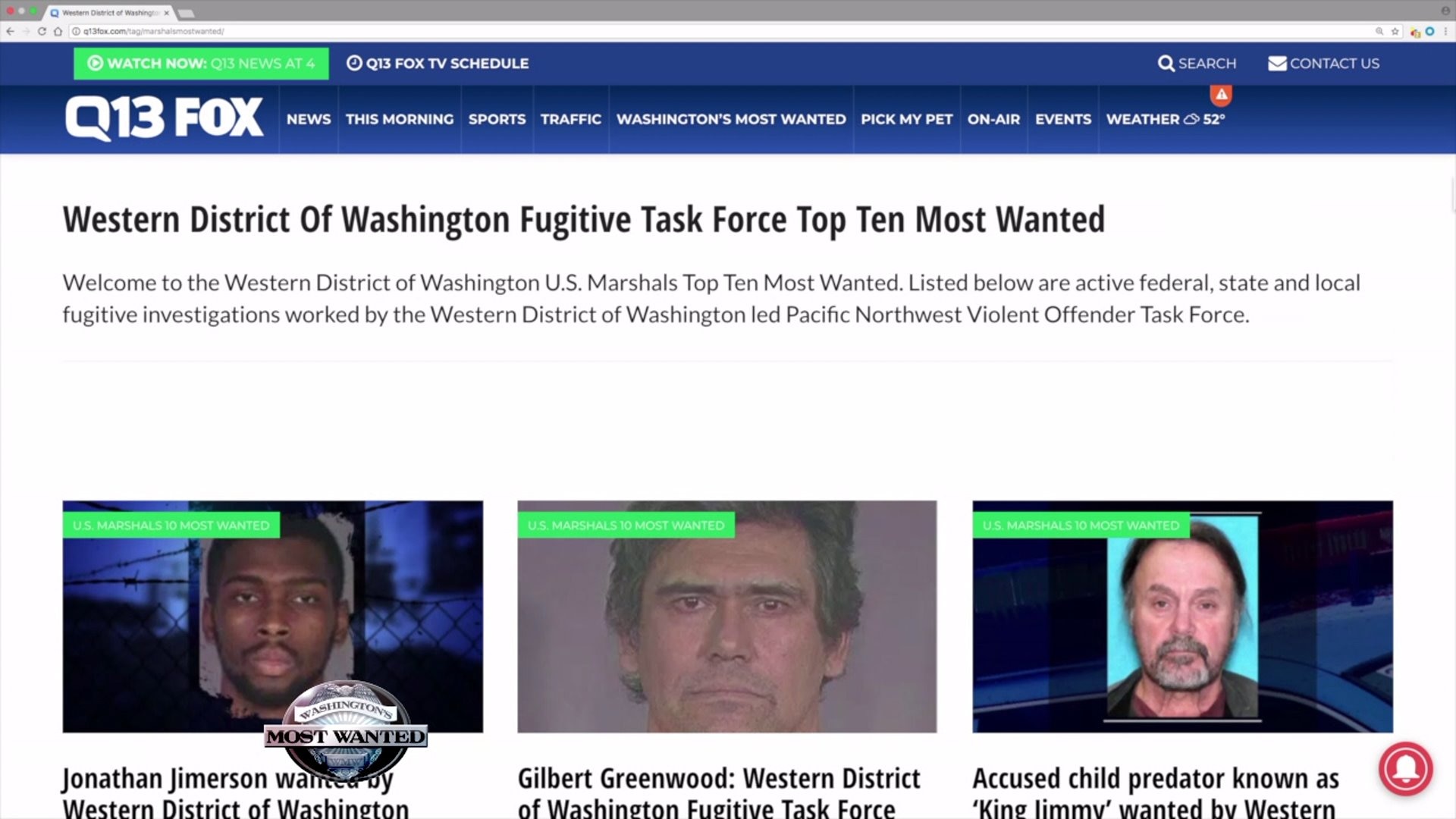
Task: Open Gilbert Greenwood article headline
Action: pos(718,792)
